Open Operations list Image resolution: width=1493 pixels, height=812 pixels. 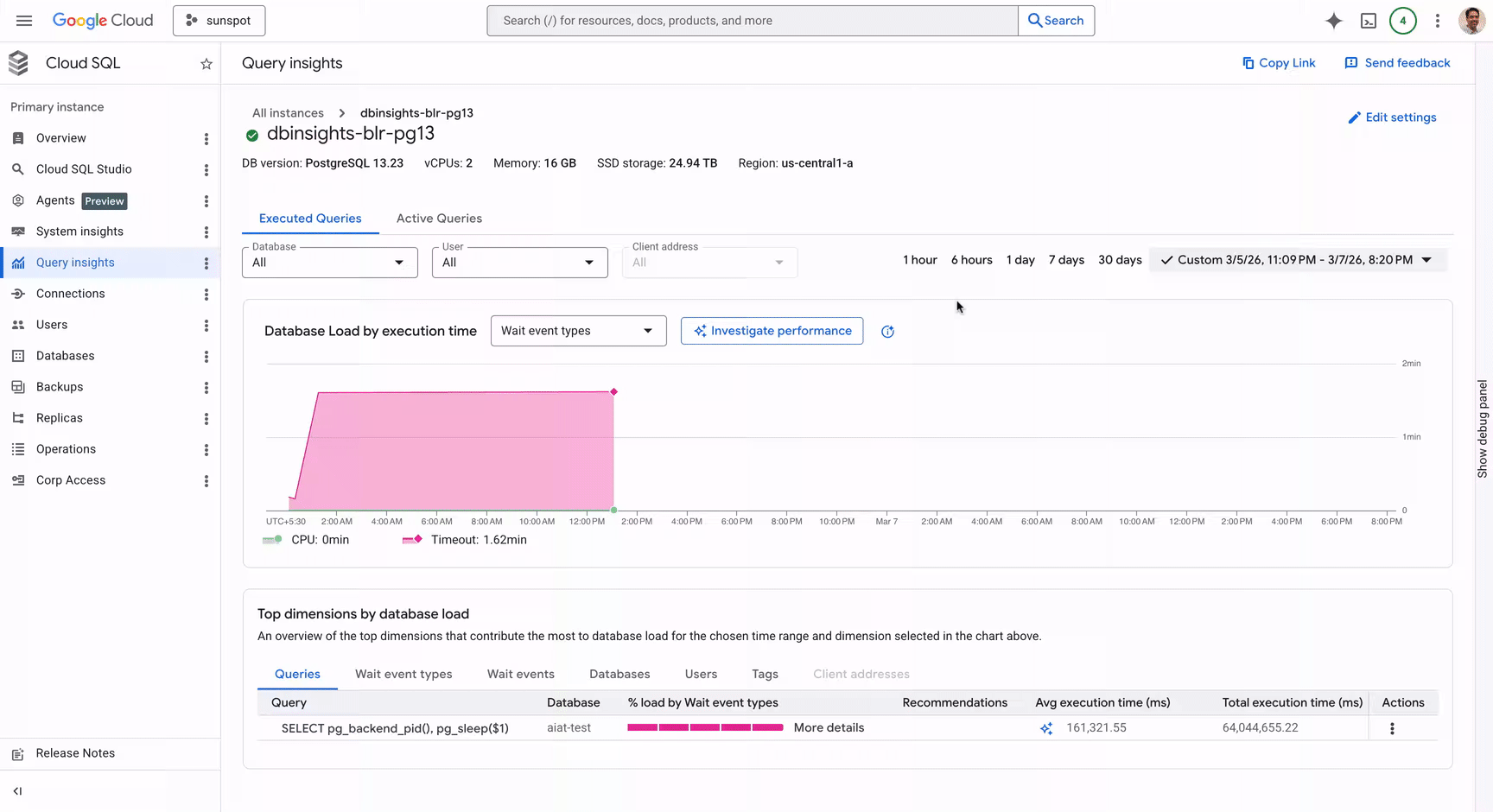coord(66,449)
